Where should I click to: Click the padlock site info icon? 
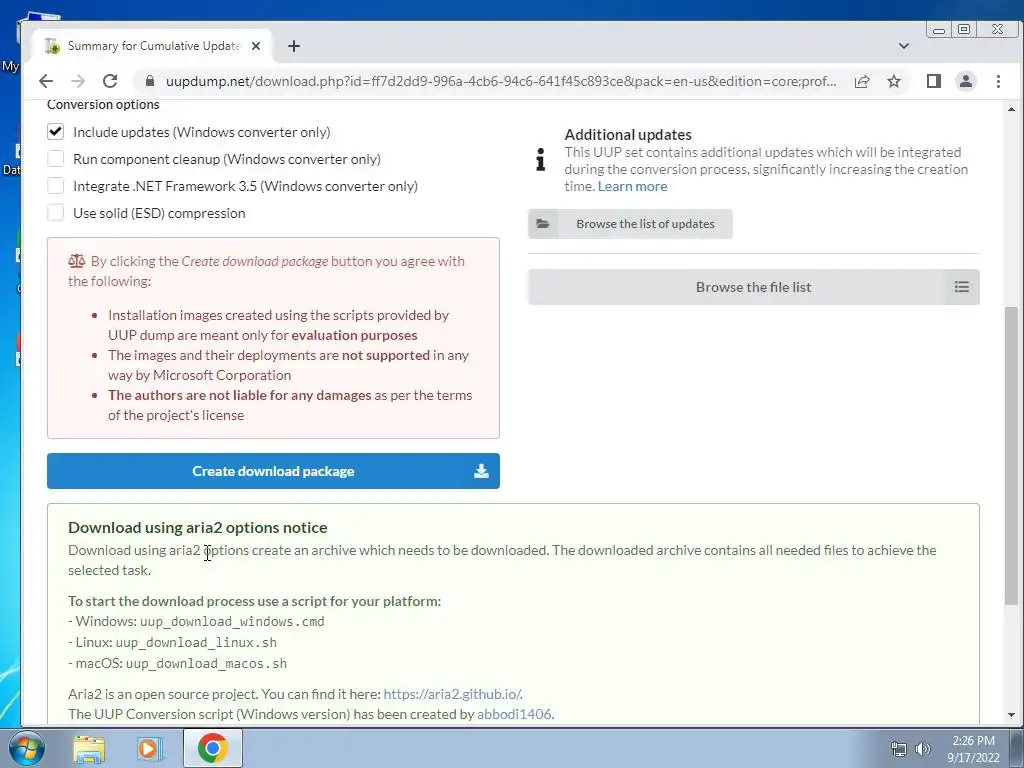[150, 81]
